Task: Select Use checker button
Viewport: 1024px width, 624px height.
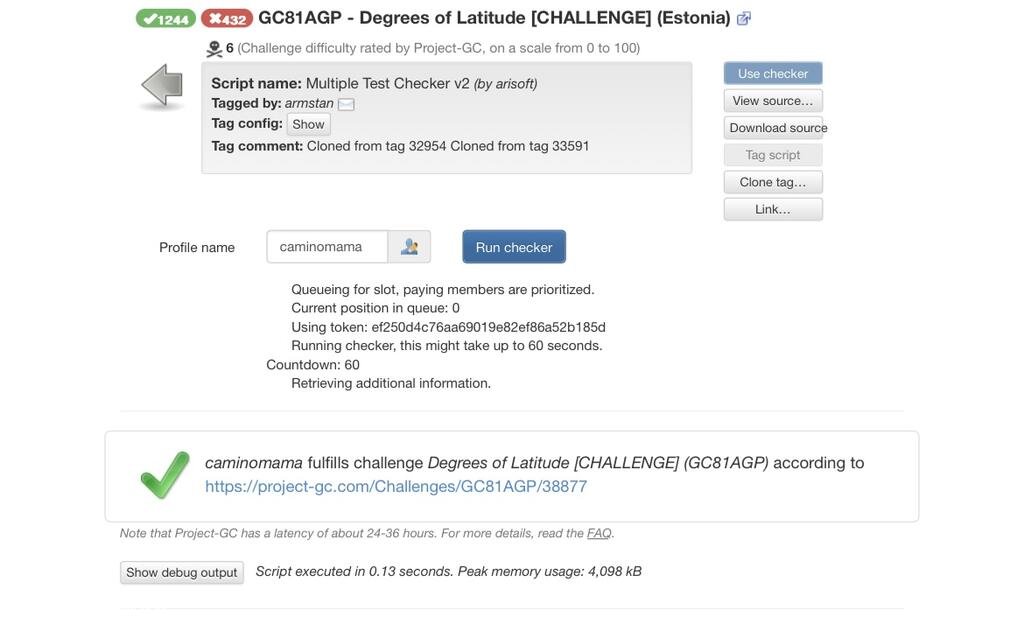Action: pos(773,74)
